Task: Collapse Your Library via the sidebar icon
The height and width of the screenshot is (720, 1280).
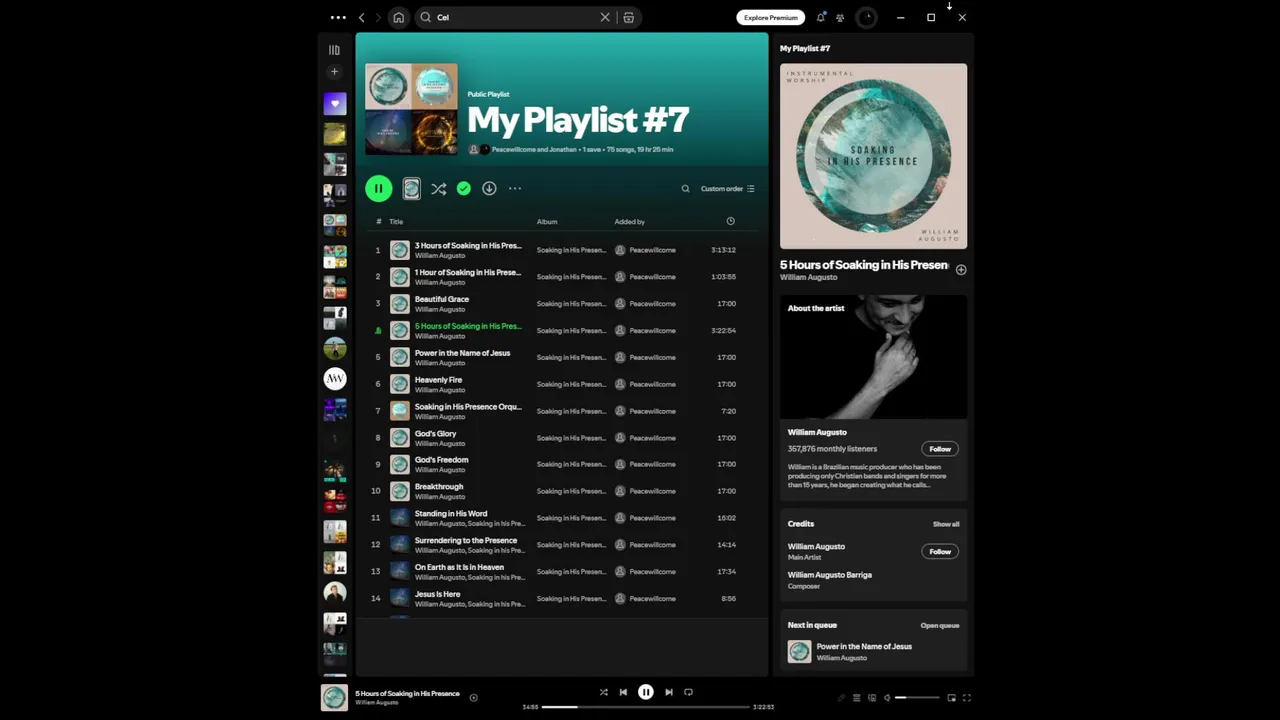Action: pyautogui.click(x=334, y=49)
